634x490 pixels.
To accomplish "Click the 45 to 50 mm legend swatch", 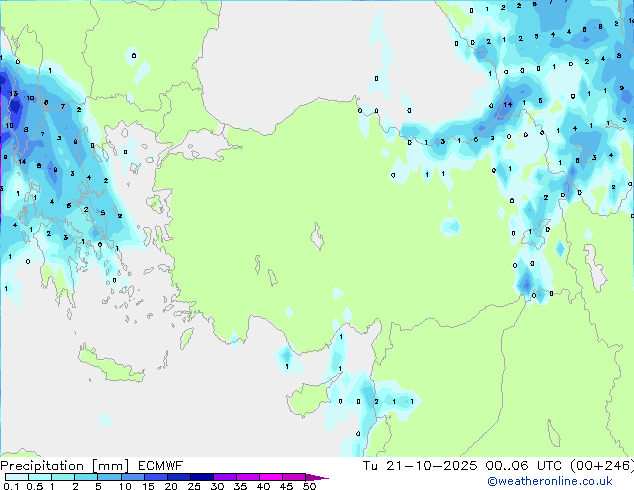I will coord(294,477).
